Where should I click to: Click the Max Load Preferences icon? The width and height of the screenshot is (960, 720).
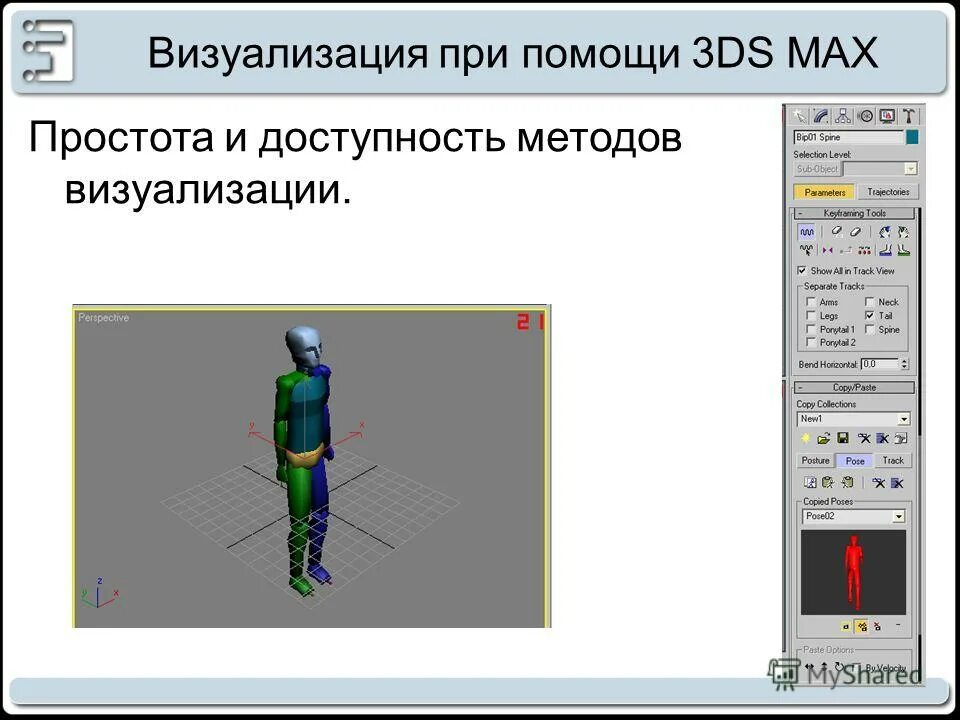click(x=901, y=438)
